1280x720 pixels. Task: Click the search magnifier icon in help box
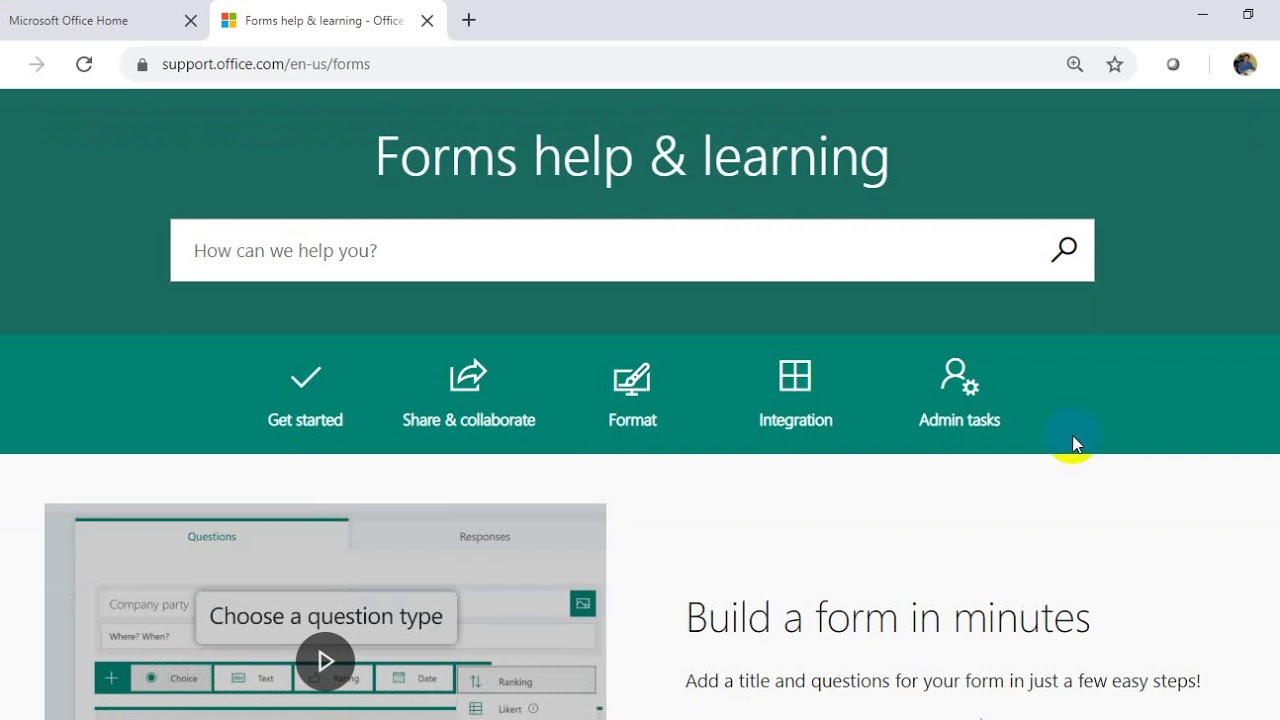[x=1064, y=250]
